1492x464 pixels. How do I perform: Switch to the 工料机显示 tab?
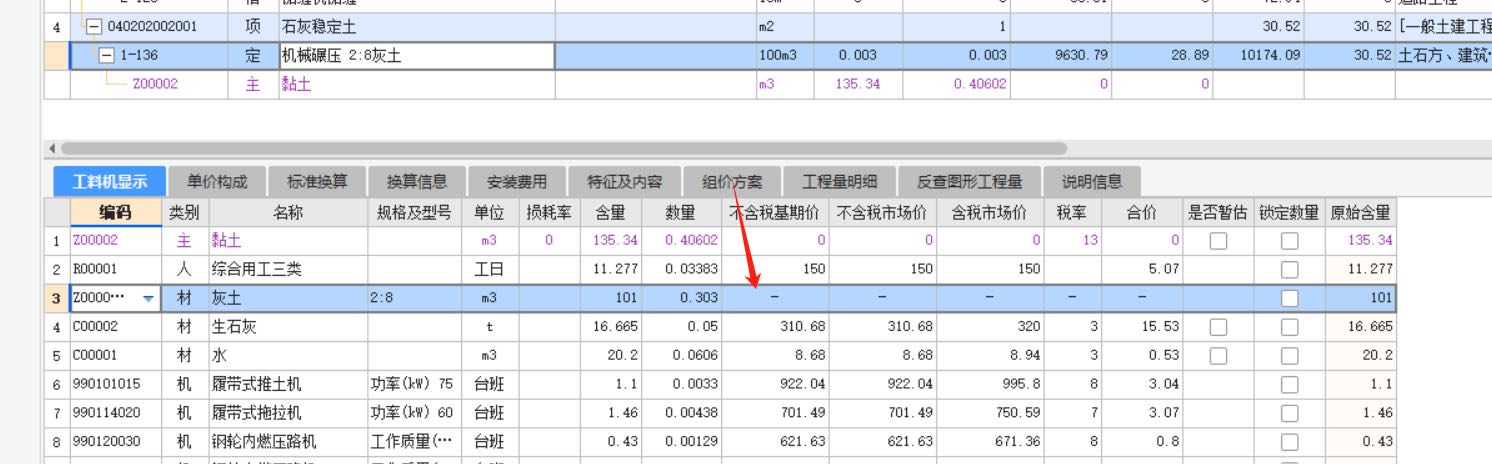pyautogui.click(x=110, y=182)
